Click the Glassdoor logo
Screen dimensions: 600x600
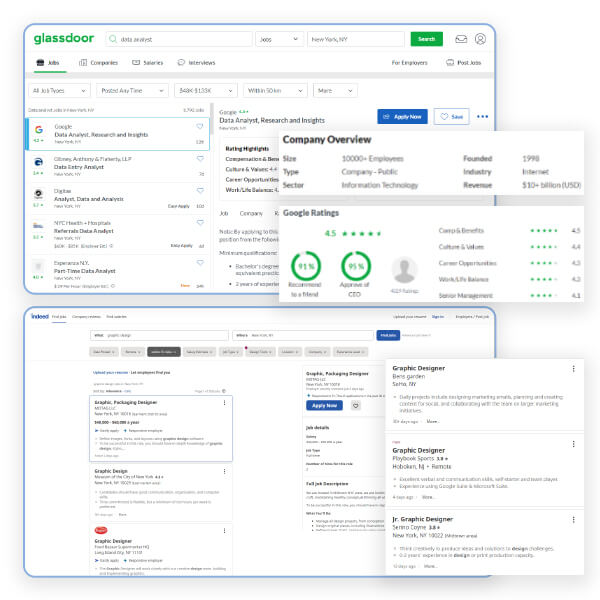[x=64, y=38]
